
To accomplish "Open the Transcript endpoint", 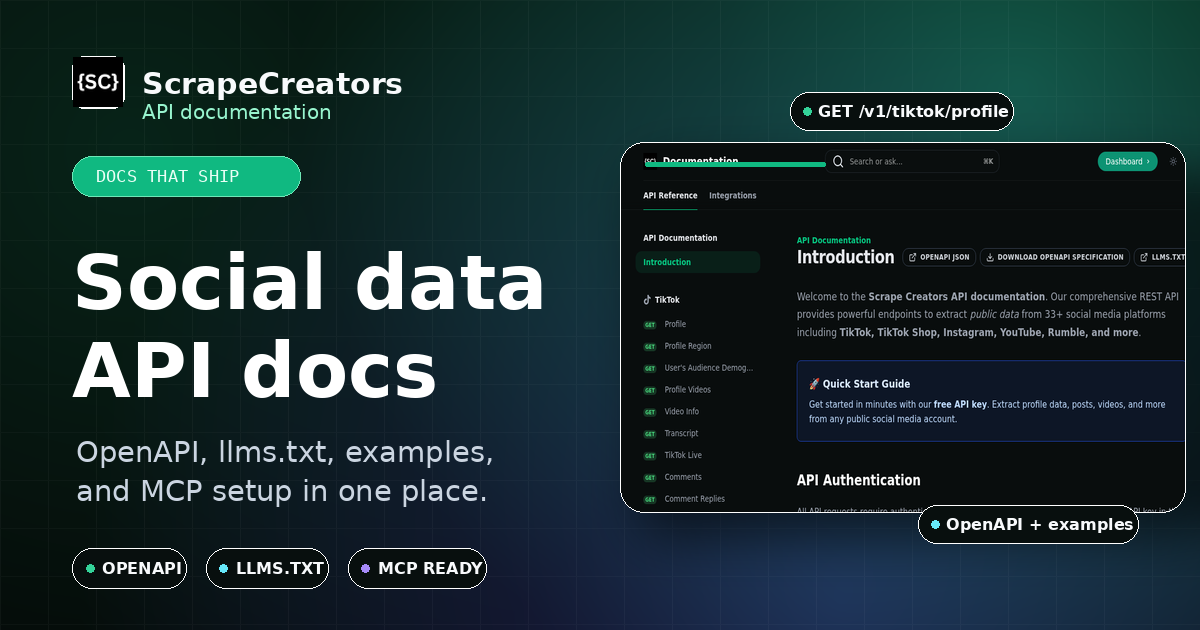I will (681, 434).
